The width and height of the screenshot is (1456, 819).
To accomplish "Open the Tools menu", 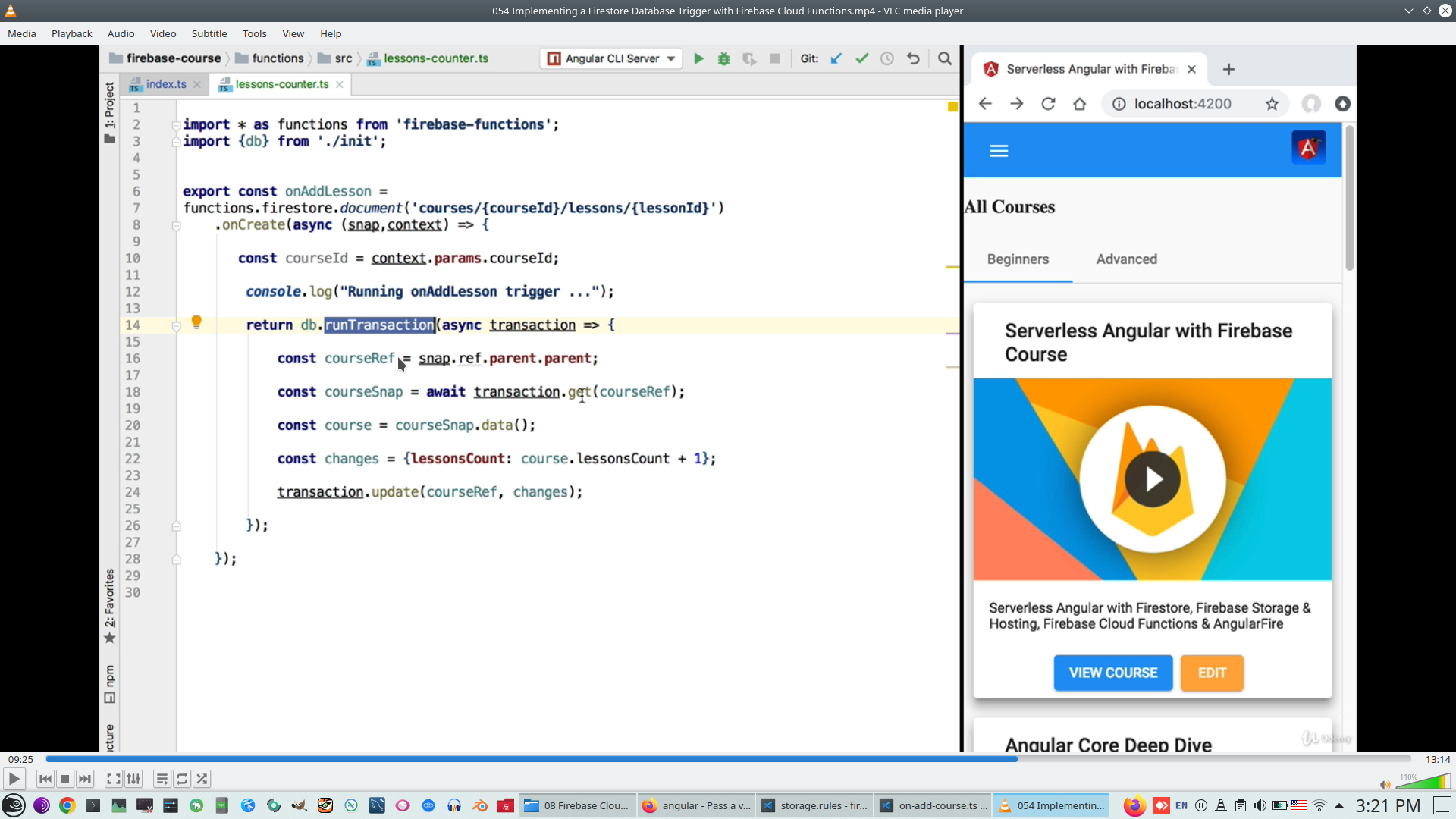I will click(254, 33).
